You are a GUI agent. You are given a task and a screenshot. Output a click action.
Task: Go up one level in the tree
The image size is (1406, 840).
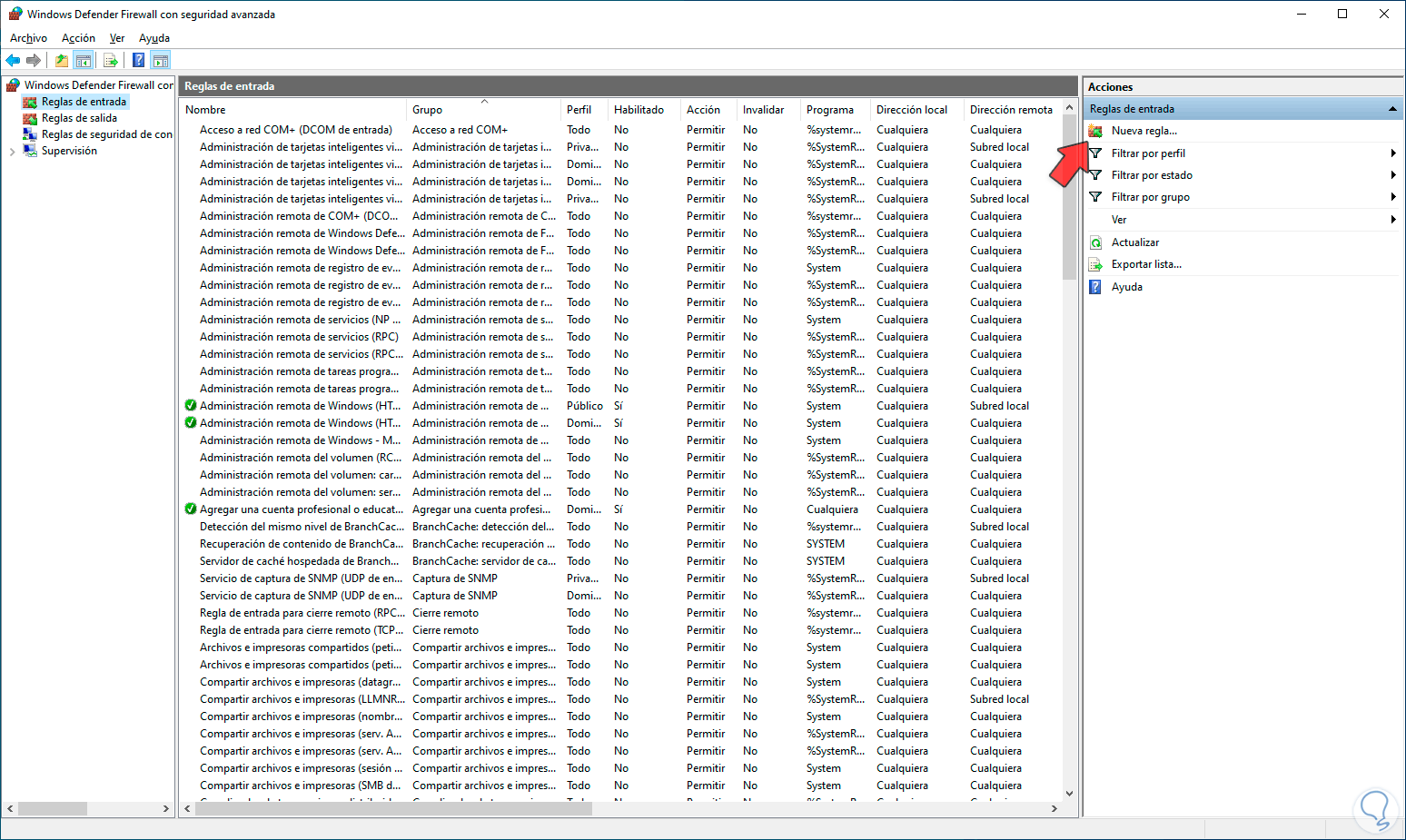coord(62,61)
